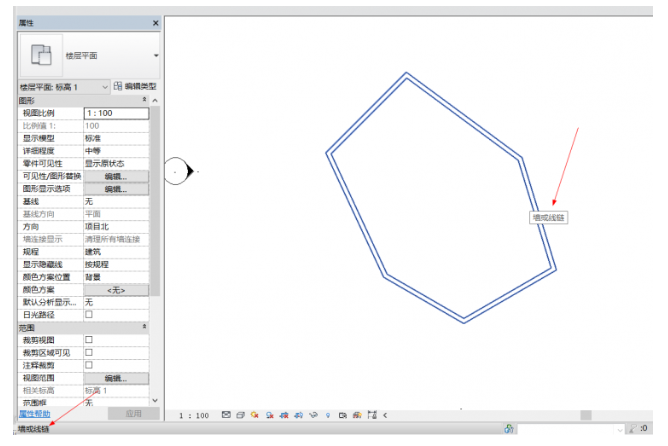Click the properties scrollbar down arrow
This screenshot has width=668, height=446.
pyautogui.click(x=155, y=400)
